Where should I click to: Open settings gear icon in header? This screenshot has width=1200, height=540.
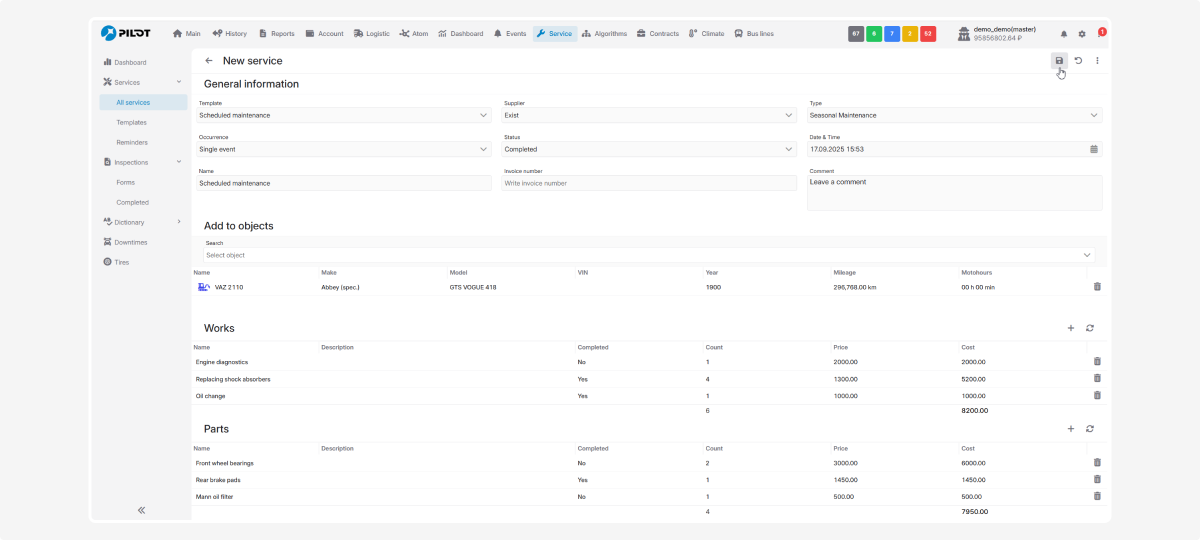[x=1081, y=34]
